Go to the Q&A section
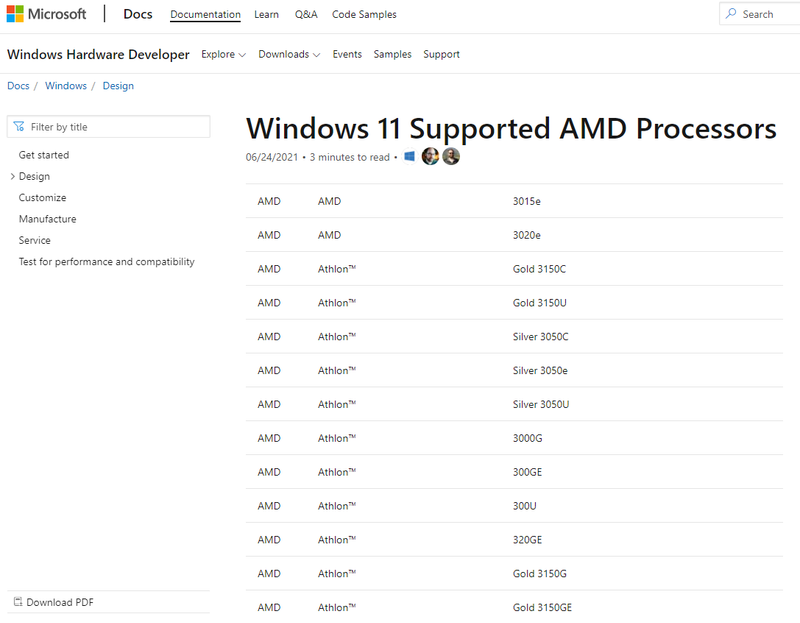The image size is (800, 623). point(306,15)
